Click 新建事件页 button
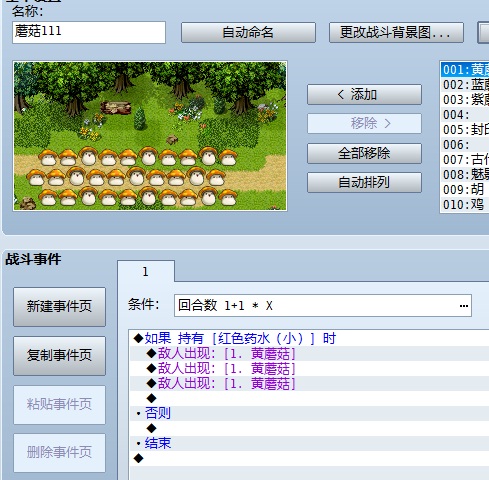This screenshot has width=489, height=480. tap(59, 307)
